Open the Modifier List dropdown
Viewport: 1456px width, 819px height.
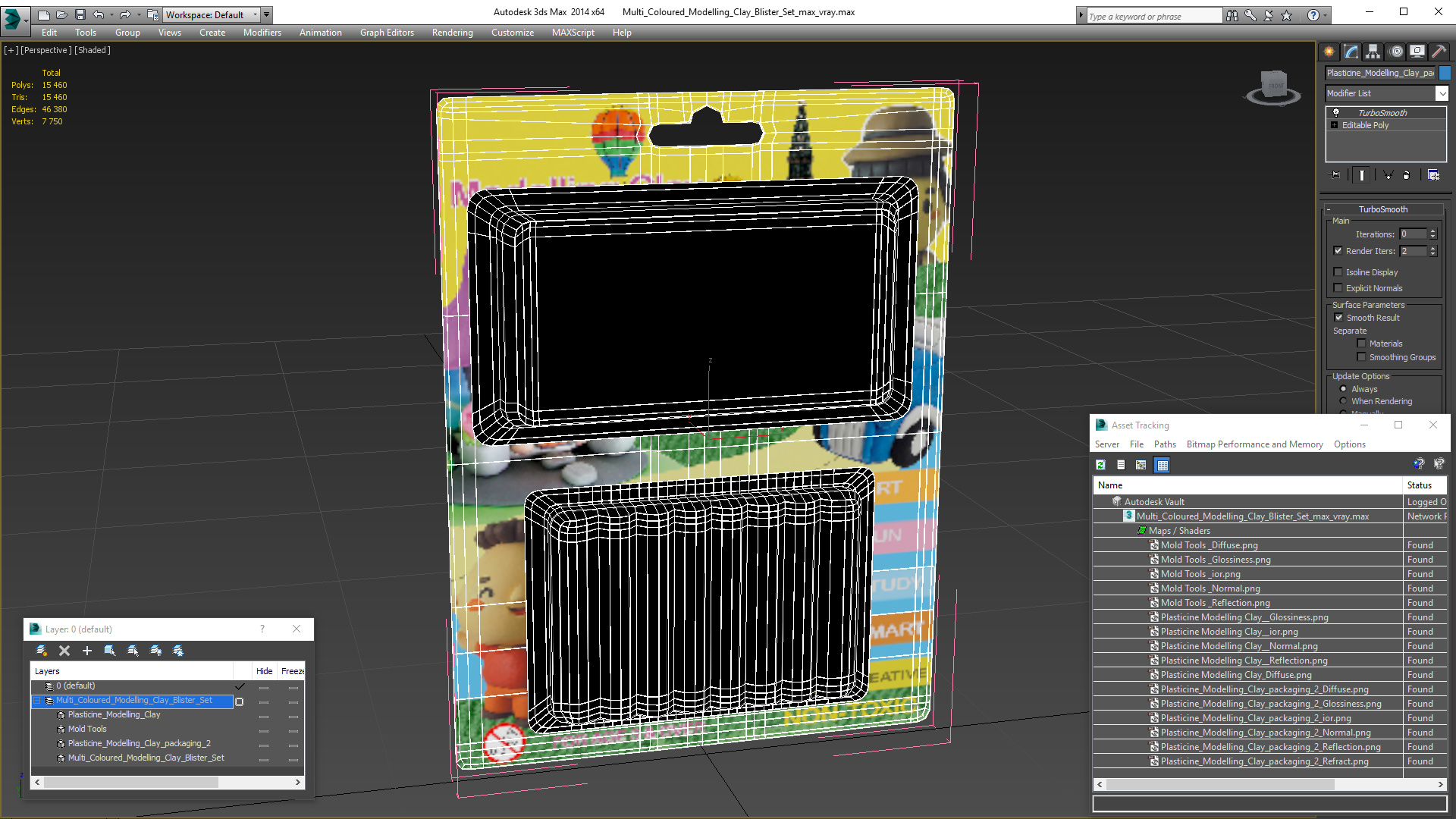1442,93
